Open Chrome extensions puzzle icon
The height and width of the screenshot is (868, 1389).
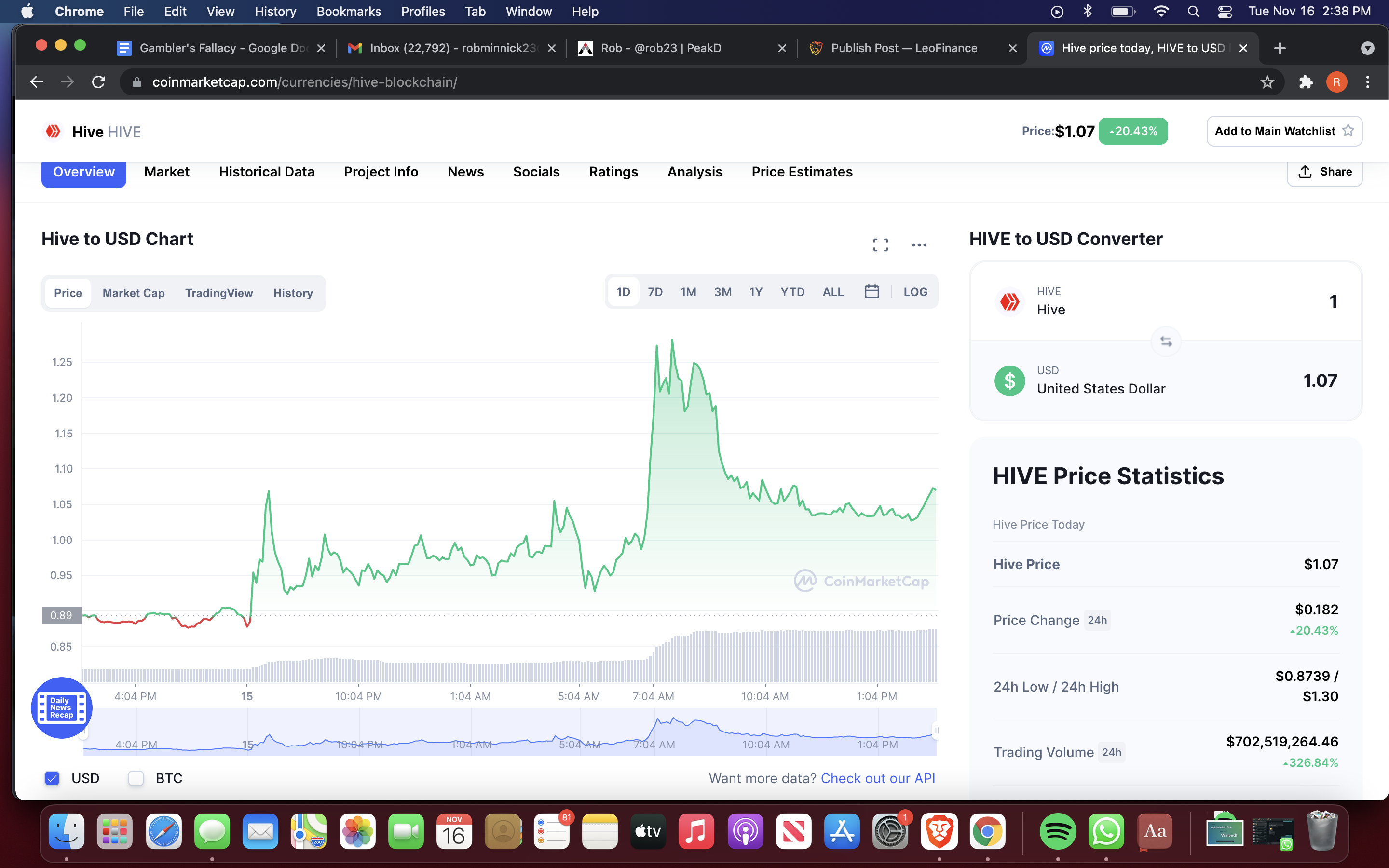[1306, 82]
